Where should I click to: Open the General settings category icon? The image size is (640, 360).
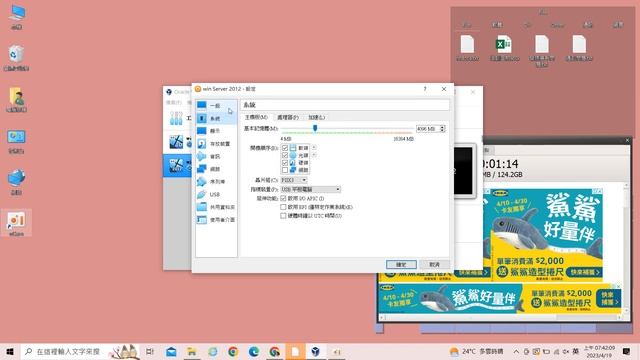click(x=202, y=105)
